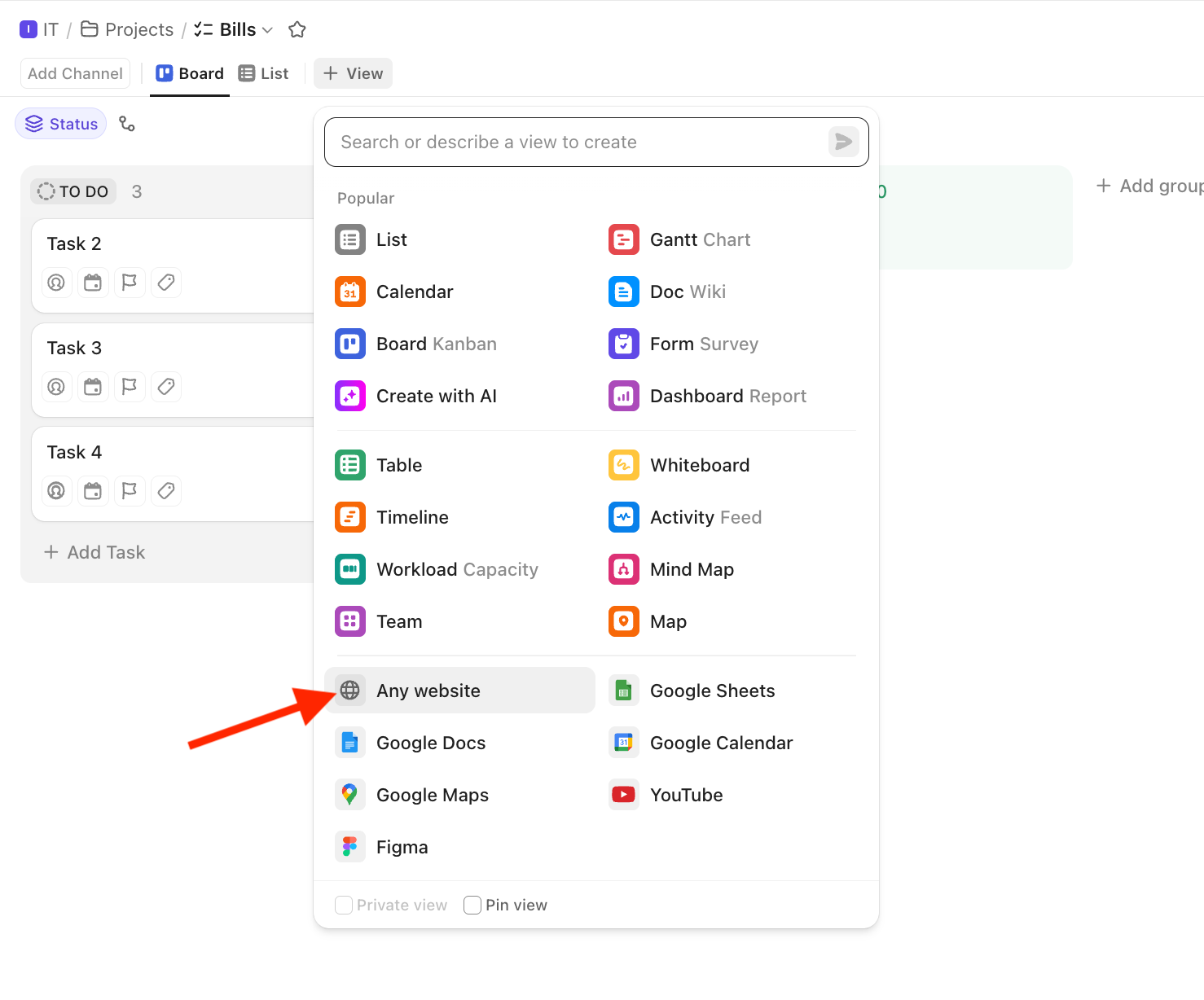Open the Status group-by dropdown
The image size is (1204, 1000).
(x=61, y=124)
